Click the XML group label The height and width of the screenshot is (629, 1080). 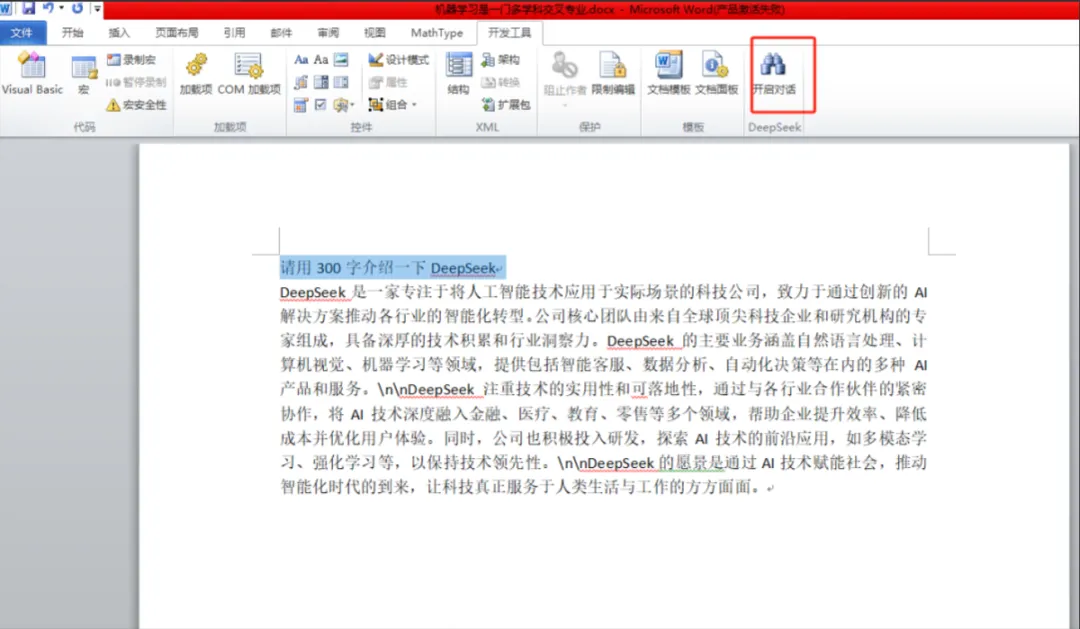click(487, 127)
